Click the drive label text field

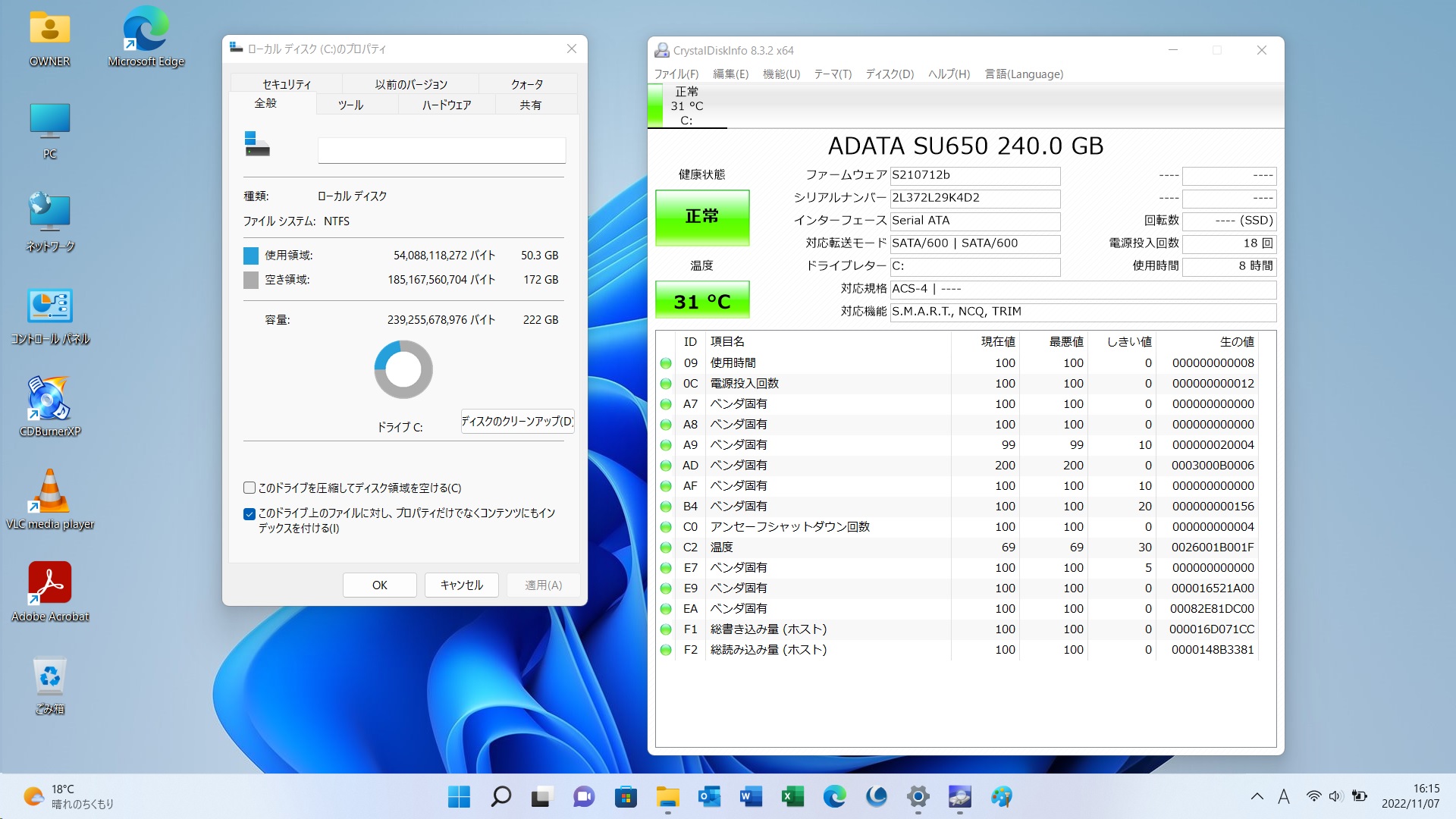[441, 150]
